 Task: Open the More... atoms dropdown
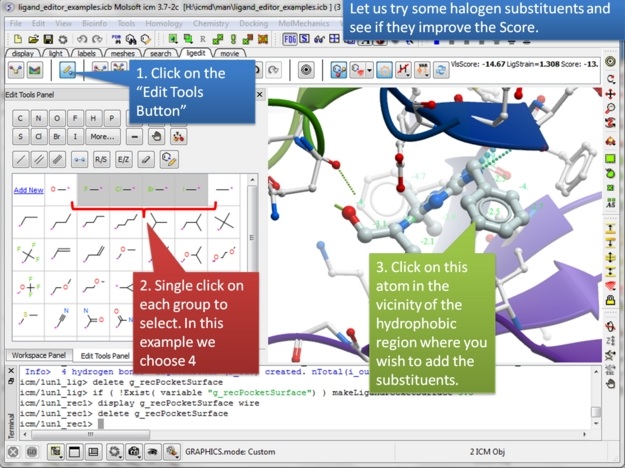tap(102, 137)
